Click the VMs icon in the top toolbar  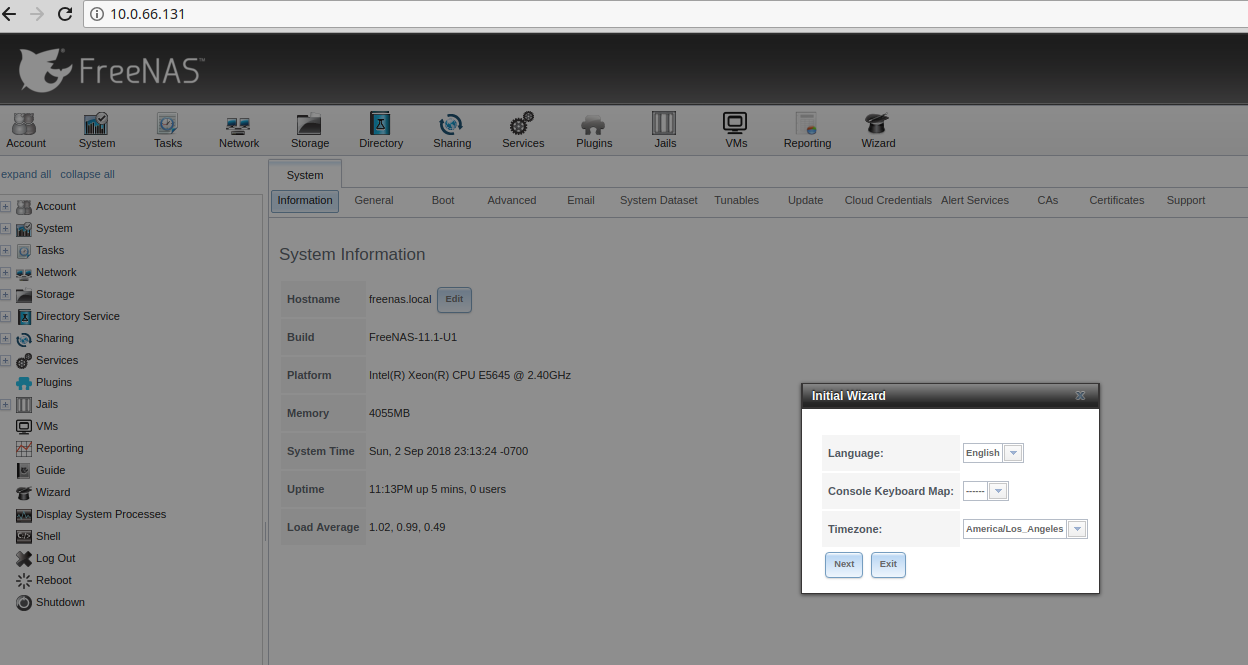735,130
